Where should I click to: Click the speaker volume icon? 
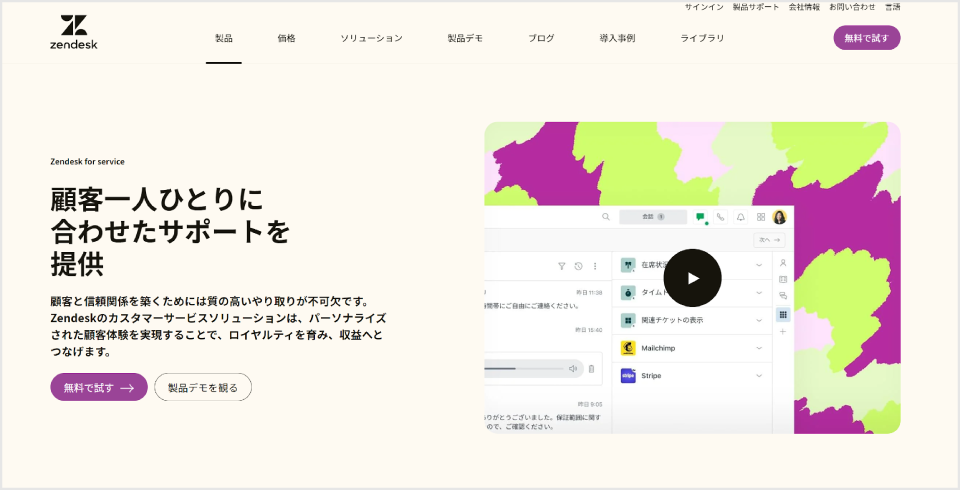[x=573, y=369]
